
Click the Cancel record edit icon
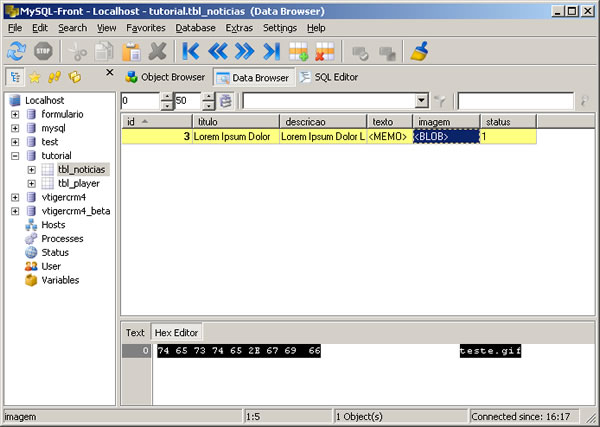387,53
